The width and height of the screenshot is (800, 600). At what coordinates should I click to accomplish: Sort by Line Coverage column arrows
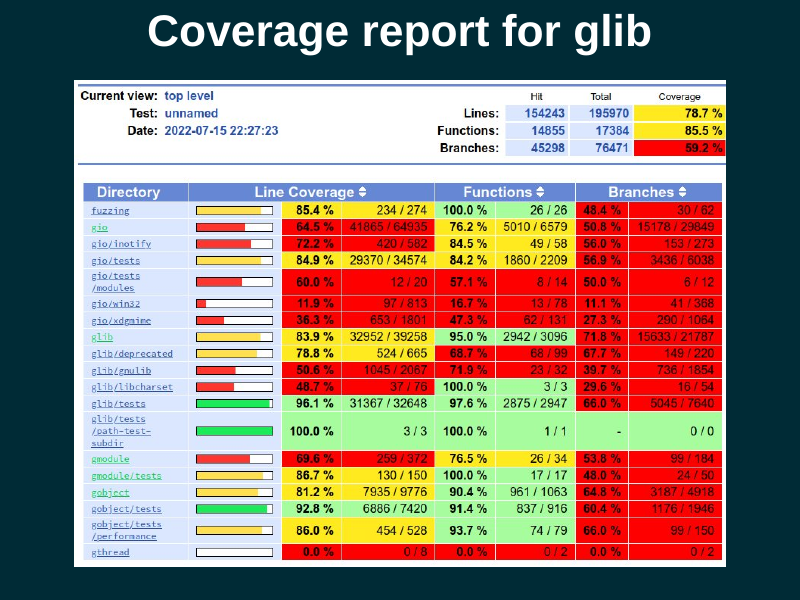pyautogui.click(x=362, y=192)
